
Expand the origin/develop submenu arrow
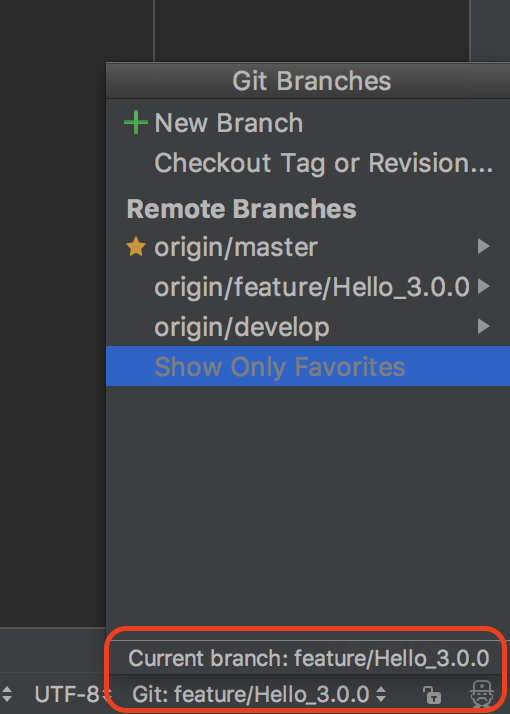(483, 326)
